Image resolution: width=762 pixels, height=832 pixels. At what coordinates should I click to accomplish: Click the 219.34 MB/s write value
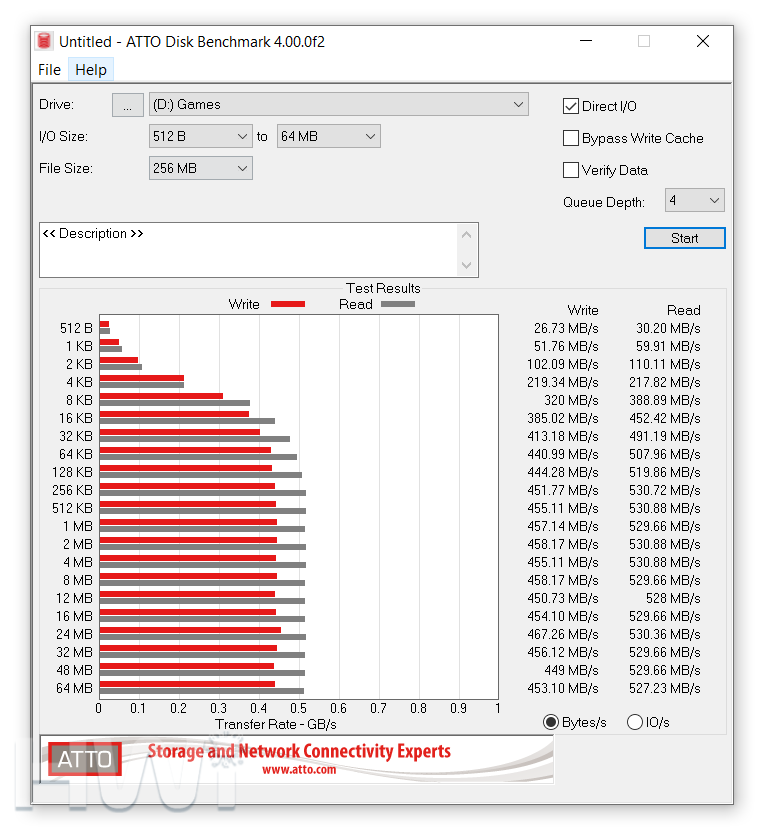pyautogui.click(x=562, y=383)
